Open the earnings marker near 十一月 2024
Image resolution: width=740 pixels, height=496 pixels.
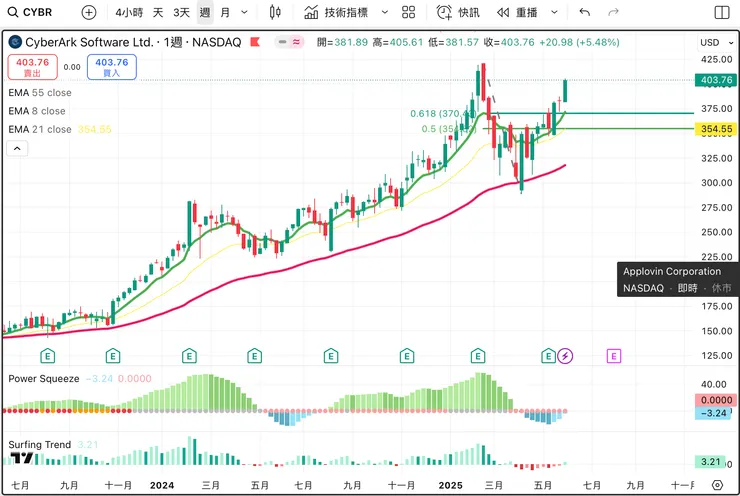(x=407, y=356)
